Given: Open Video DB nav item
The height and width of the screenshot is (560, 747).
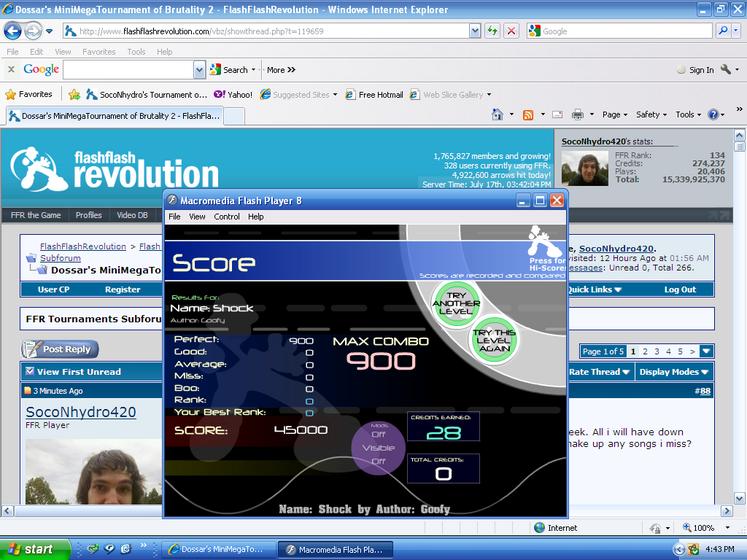Looking at the screenshot, I should point(132,215).
